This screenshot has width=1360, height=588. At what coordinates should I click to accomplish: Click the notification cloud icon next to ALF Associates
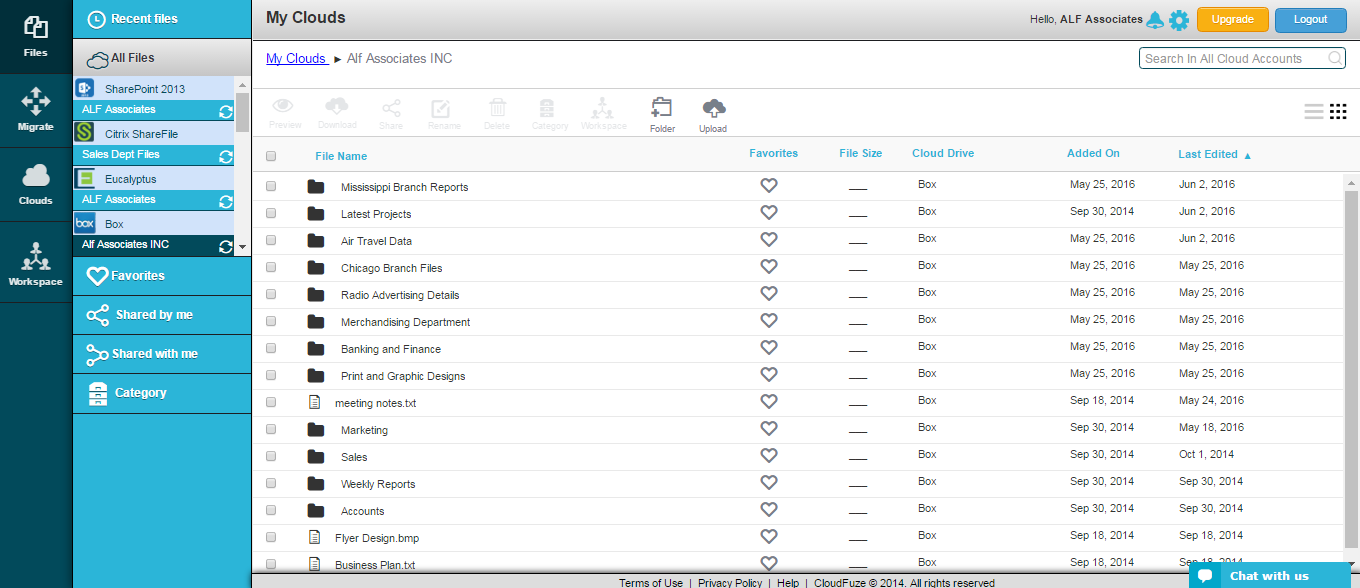1156,19
